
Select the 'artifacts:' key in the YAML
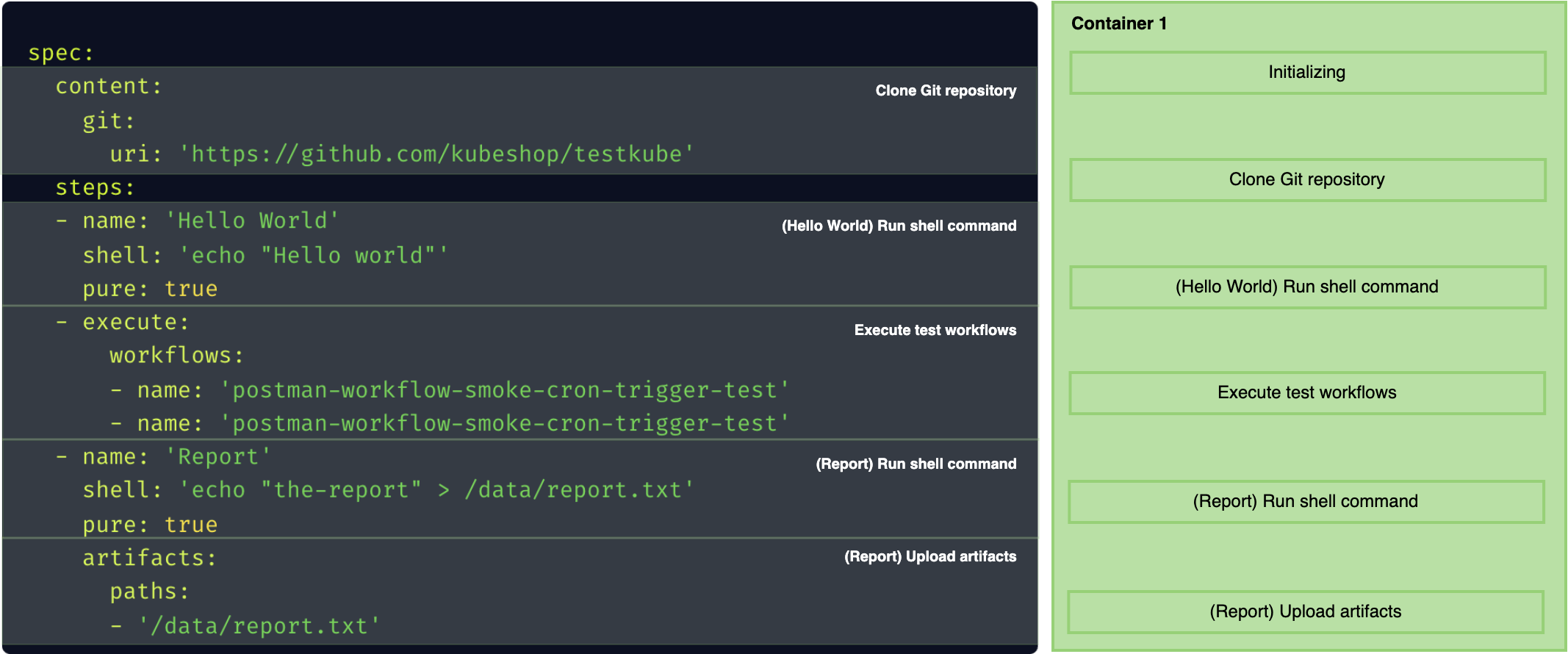149,558
